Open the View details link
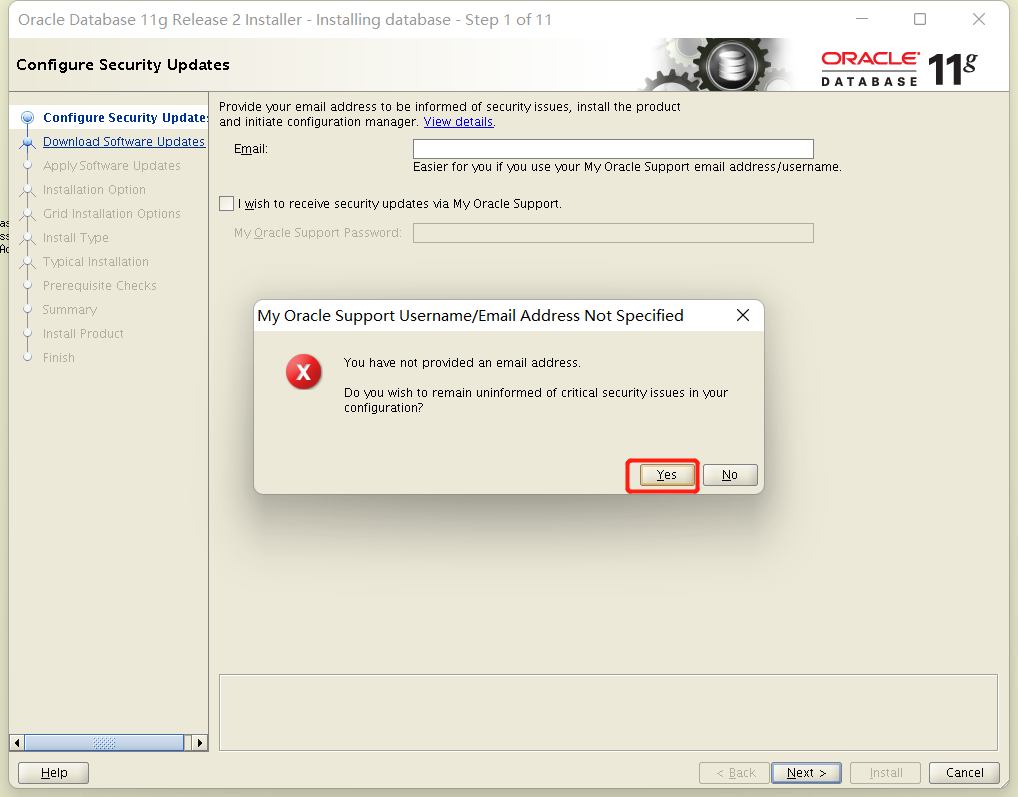This screenshot has height=797, width=1018. point(458,122)
